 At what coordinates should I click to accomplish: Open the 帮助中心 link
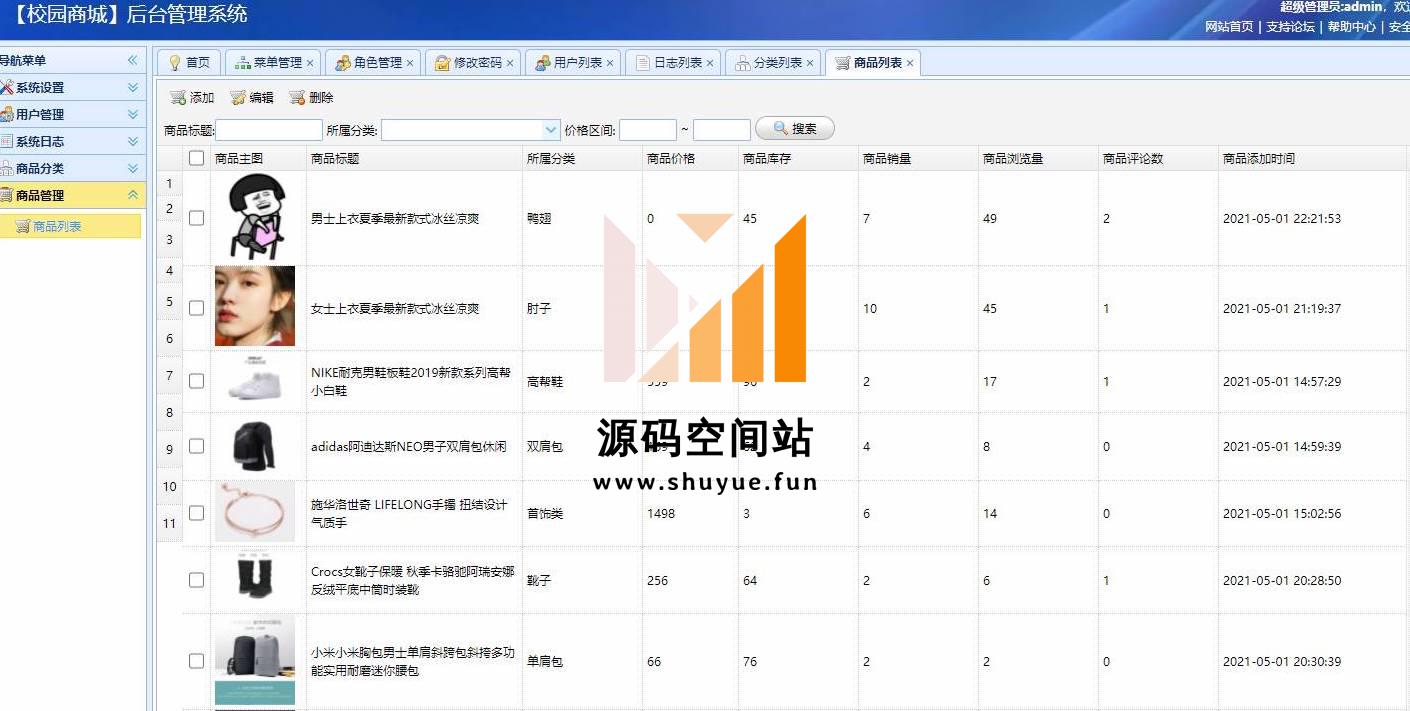pyautogui.click(x=1352, y=27)
